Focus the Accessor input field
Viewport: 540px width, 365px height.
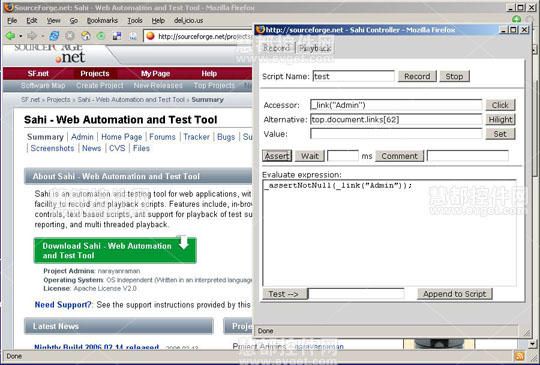point(396,105)
